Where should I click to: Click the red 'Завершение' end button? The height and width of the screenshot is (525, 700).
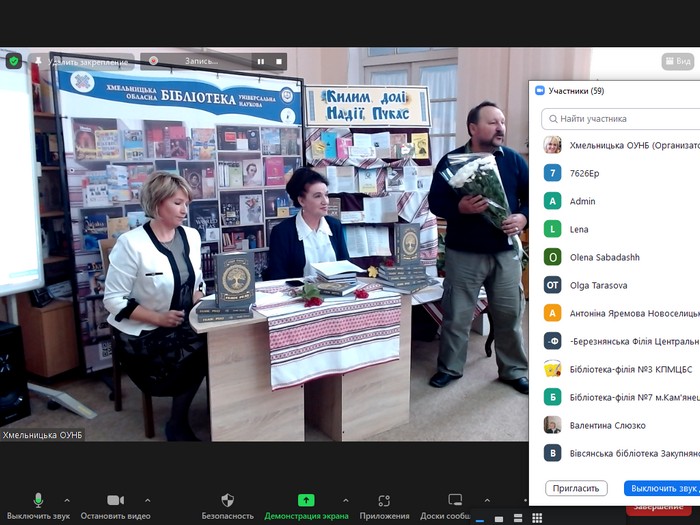click(x=658, y=507)
